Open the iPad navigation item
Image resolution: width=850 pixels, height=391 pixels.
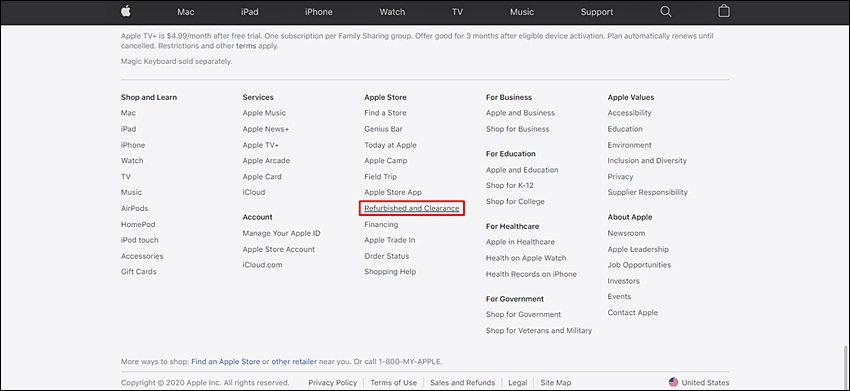pos(250,12)
